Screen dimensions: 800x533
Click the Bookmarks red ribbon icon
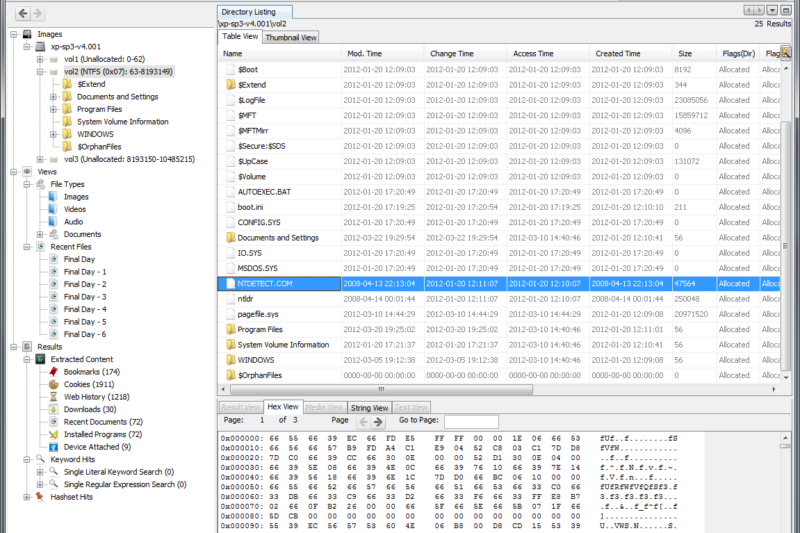[54, 372]
